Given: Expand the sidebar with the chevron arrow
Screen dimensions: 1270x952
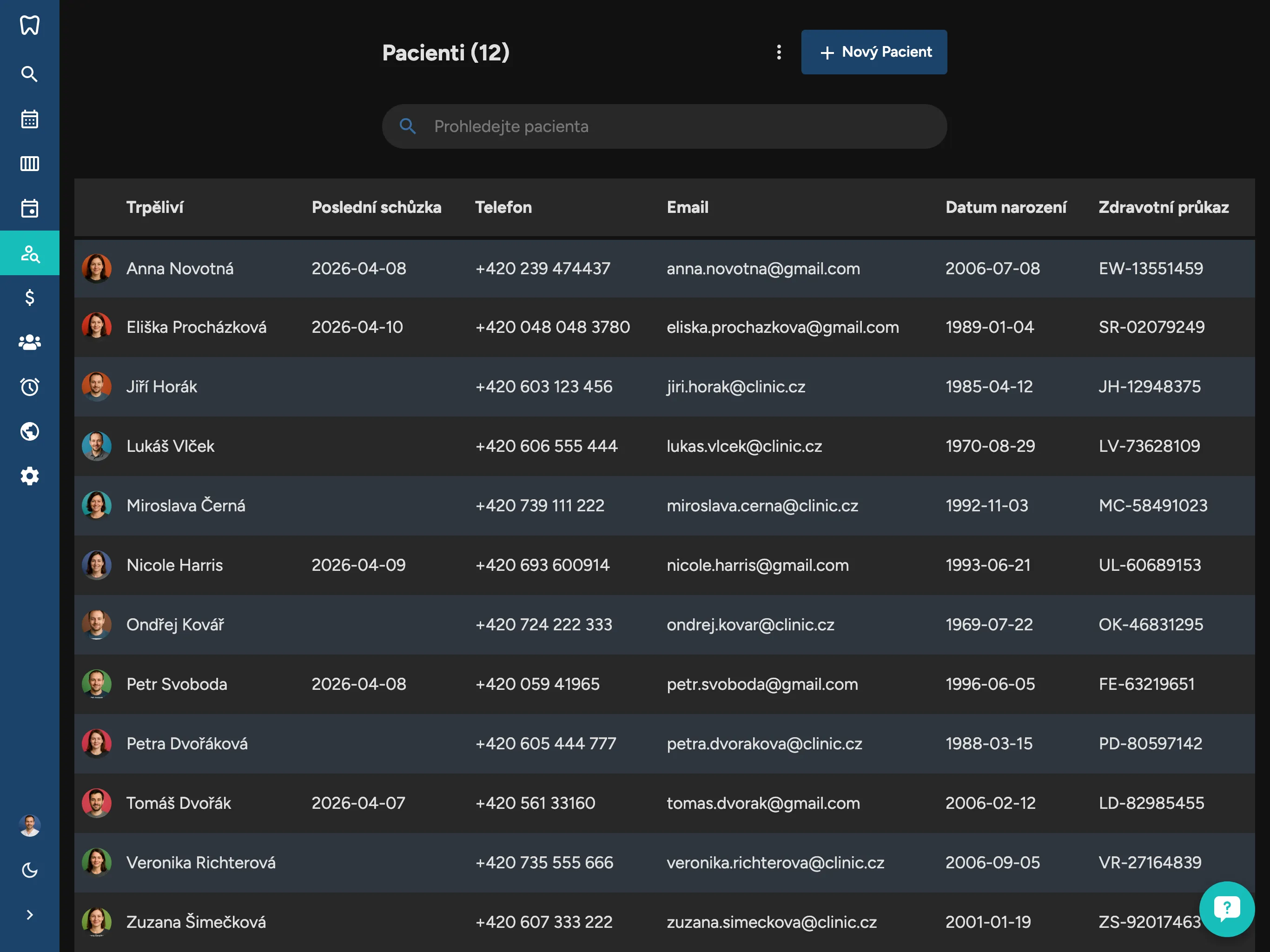Looking at the screenshot, I should coord(29,915).
